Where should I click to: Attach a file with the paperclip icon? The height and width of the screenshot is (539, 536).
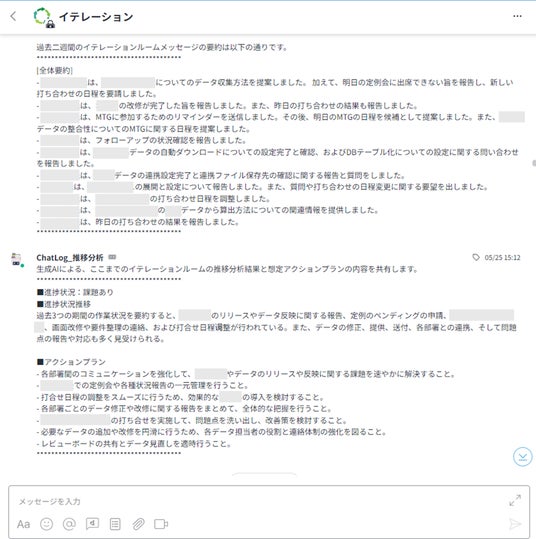(138, 524)
